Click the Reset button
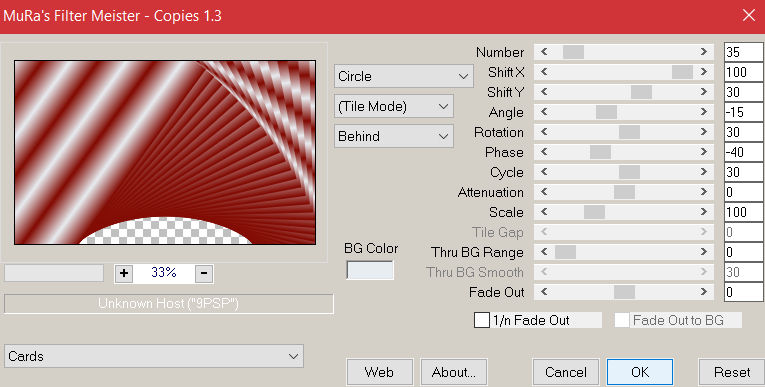 point(732,372)
